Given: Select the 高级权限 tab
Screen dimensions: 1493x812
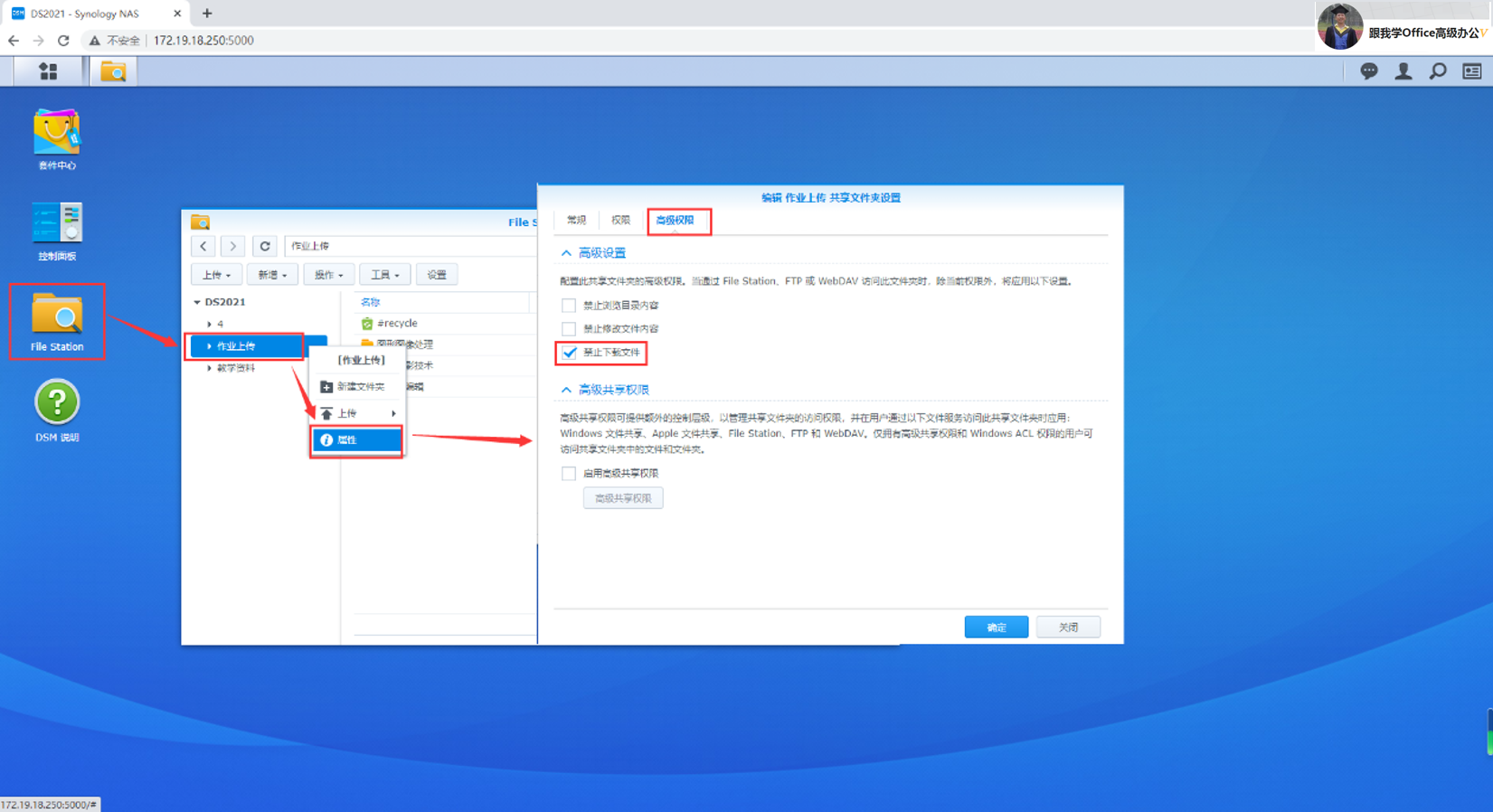Looking at the screenshot, I should [x=675, y=221].
